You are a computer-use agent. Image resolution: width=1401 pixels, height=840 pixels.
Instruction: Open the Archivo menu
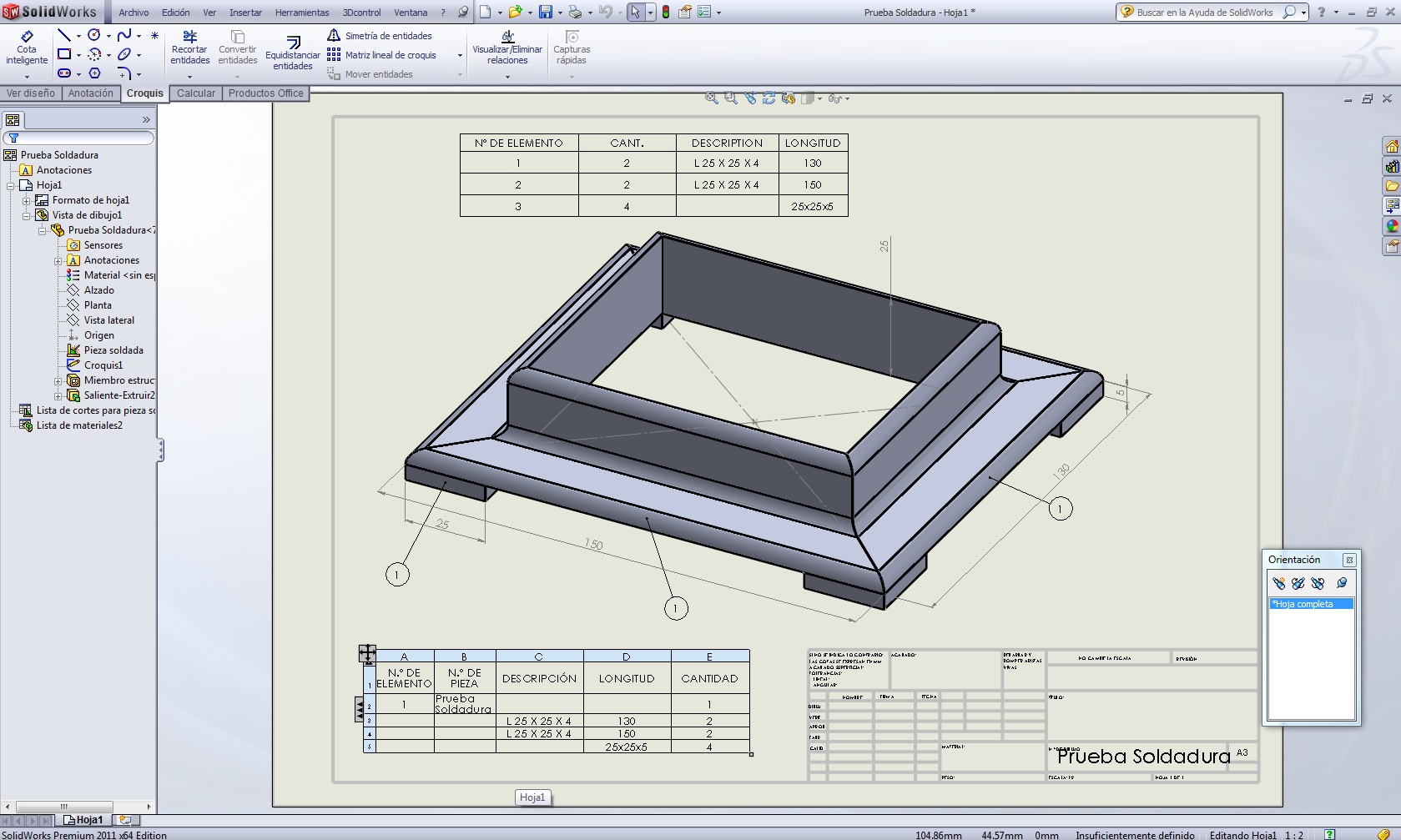[134, 13]
